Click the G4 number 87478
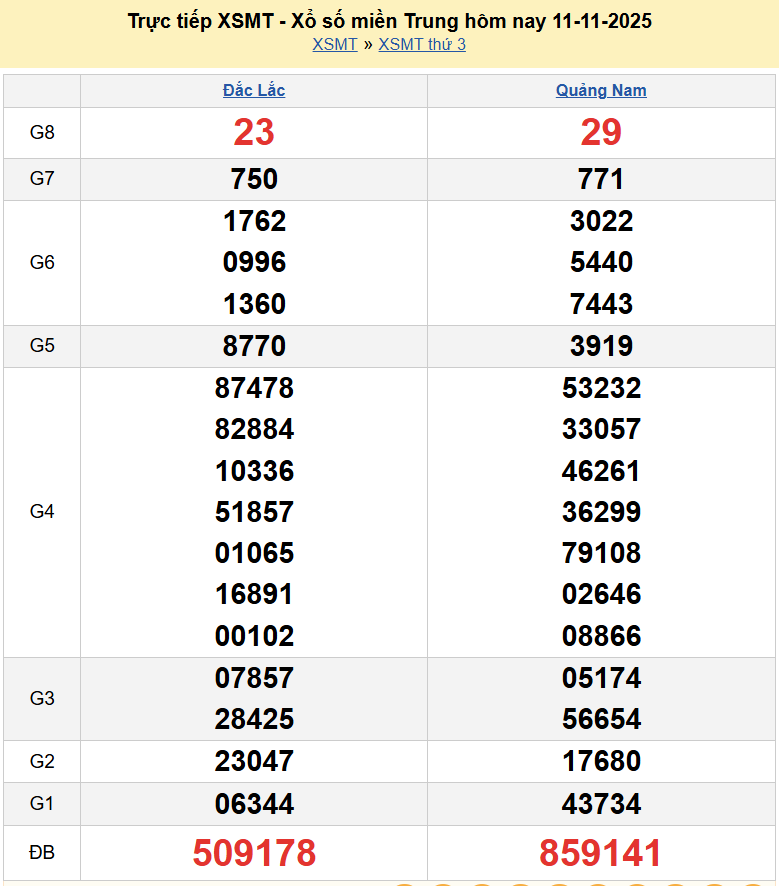This screenshot has height=886, width=779. pos(254,388)
